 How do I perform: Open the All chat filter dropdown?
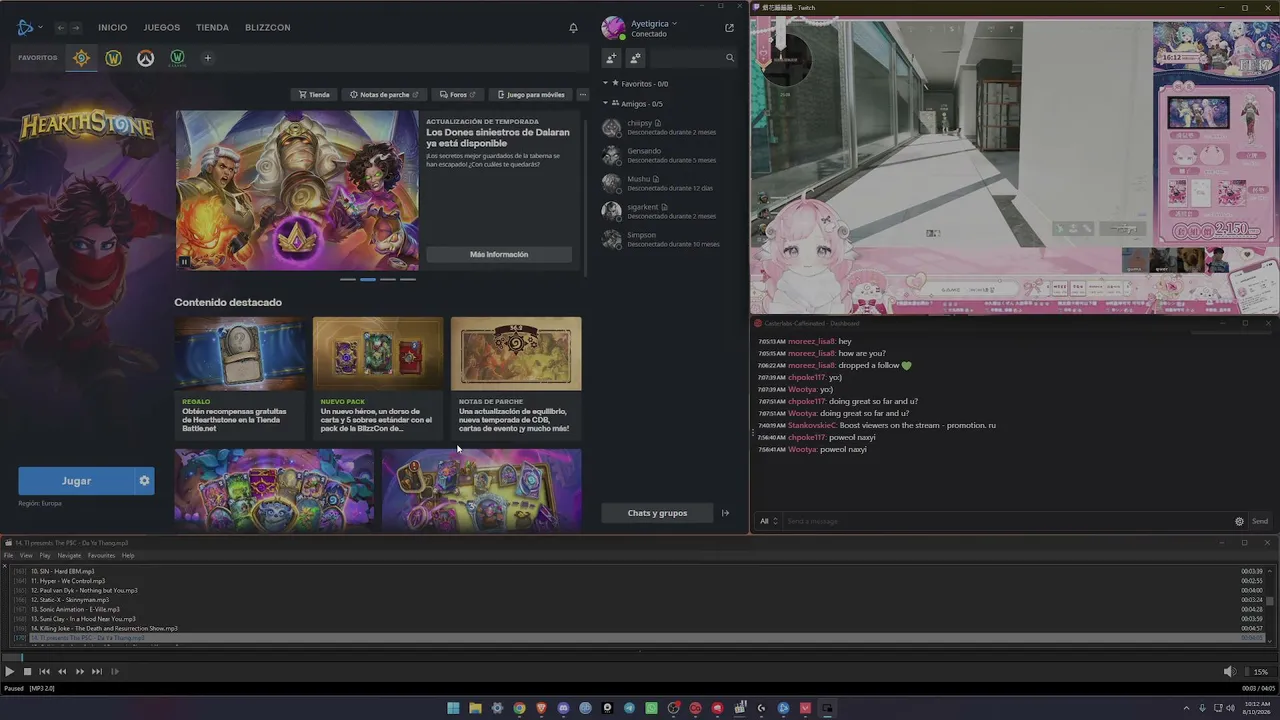point(768,521)
